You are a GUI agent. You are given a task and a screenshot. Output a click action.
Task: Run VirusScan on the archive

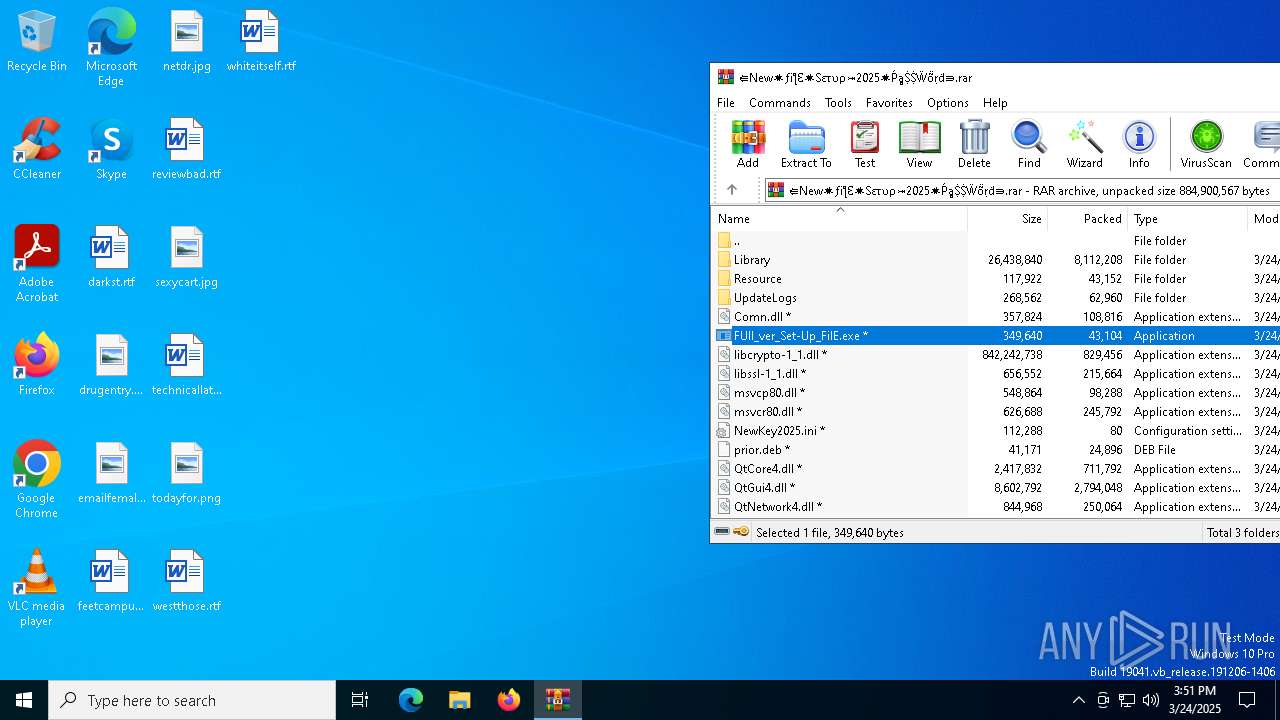coord(1206,145)
